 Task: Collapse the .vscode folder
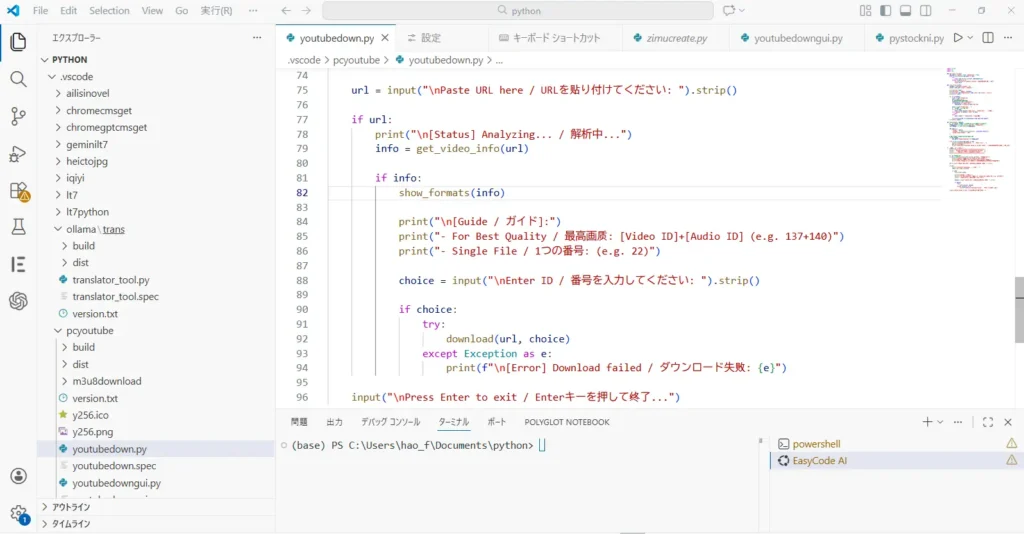(x=156, y=76)
